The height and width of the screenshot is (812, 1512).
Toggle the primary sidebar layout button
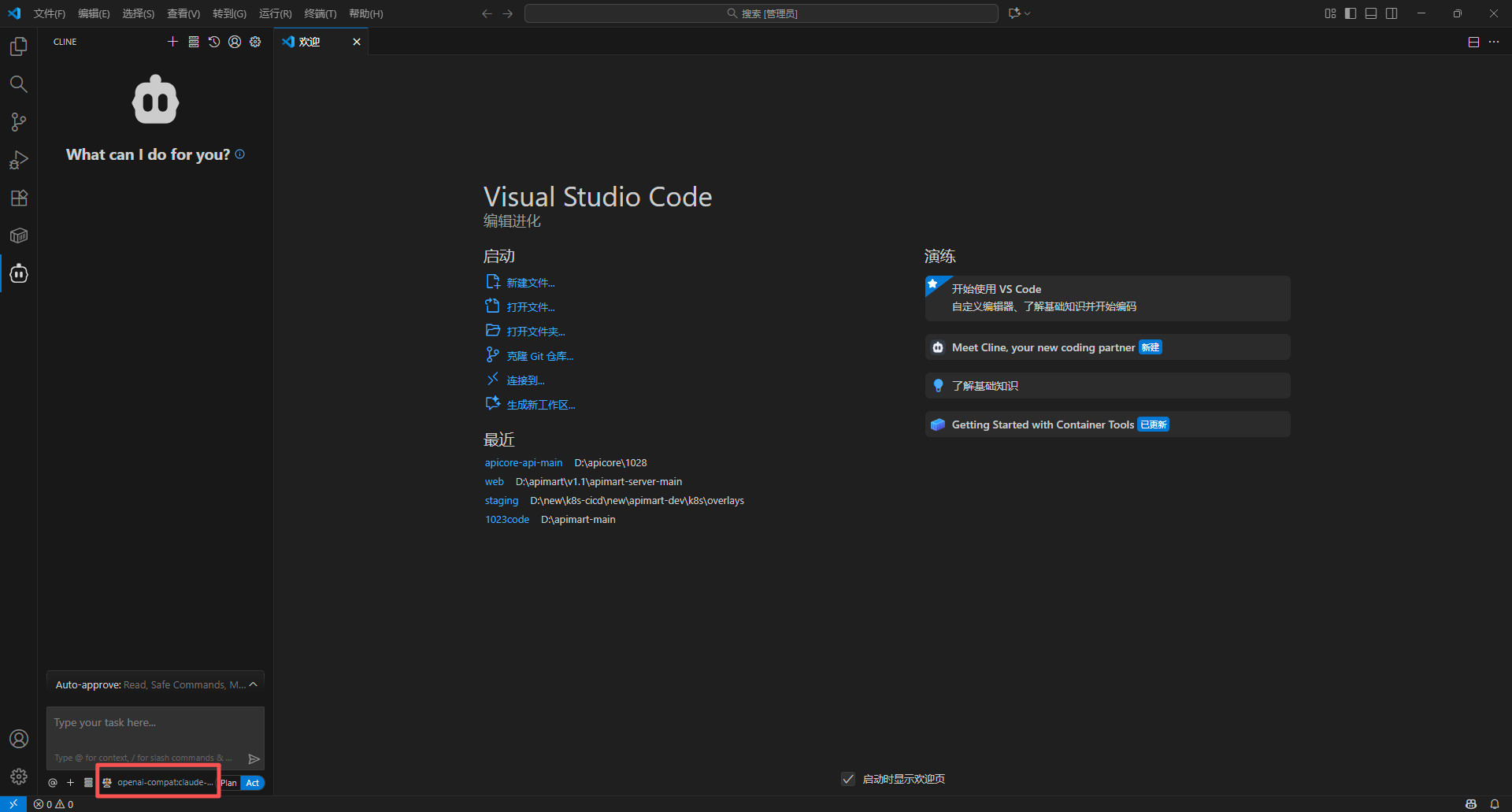(x=1351, y=13)
